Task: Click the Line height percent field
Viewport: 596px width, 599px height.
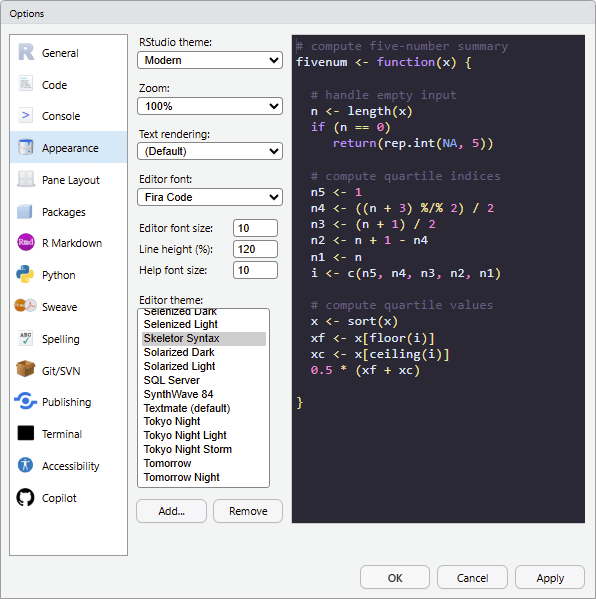Action: [255, 249]
